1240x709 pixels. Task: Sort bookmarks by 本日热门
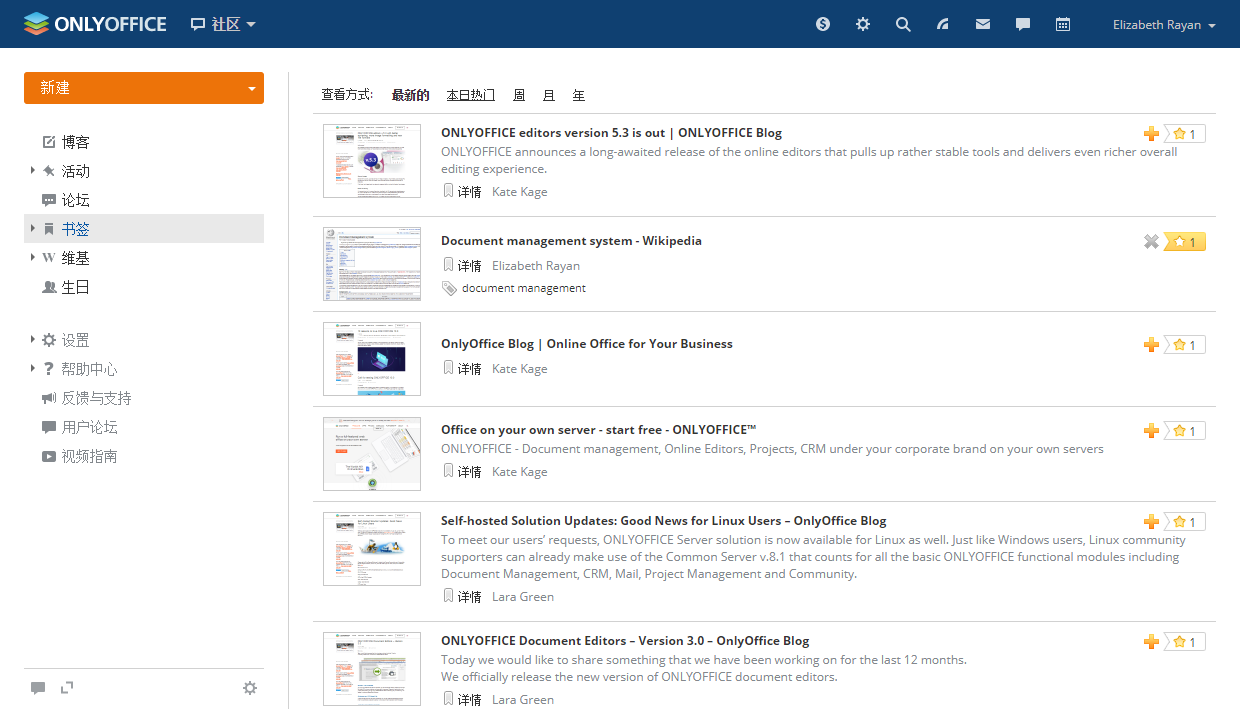point(470,95)
